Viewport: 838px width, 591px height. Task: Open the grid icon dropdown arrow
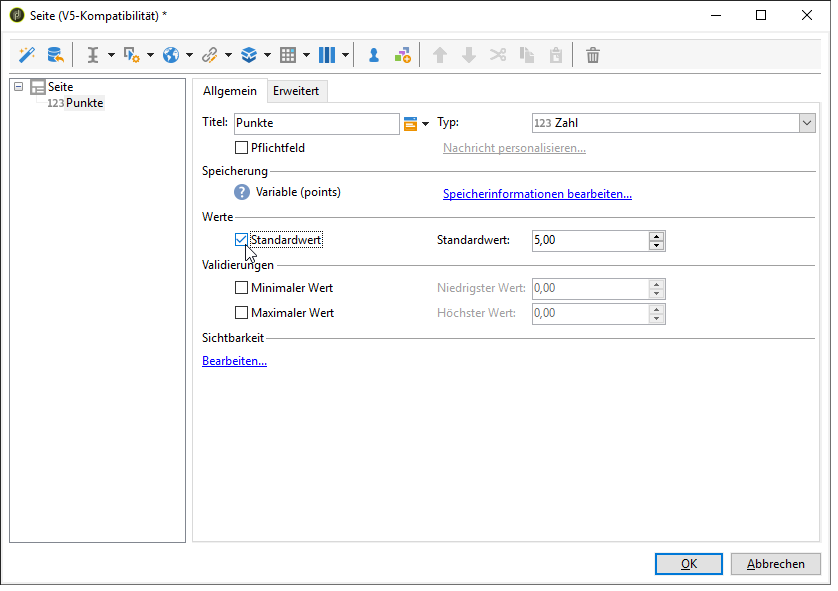point(306,55)
